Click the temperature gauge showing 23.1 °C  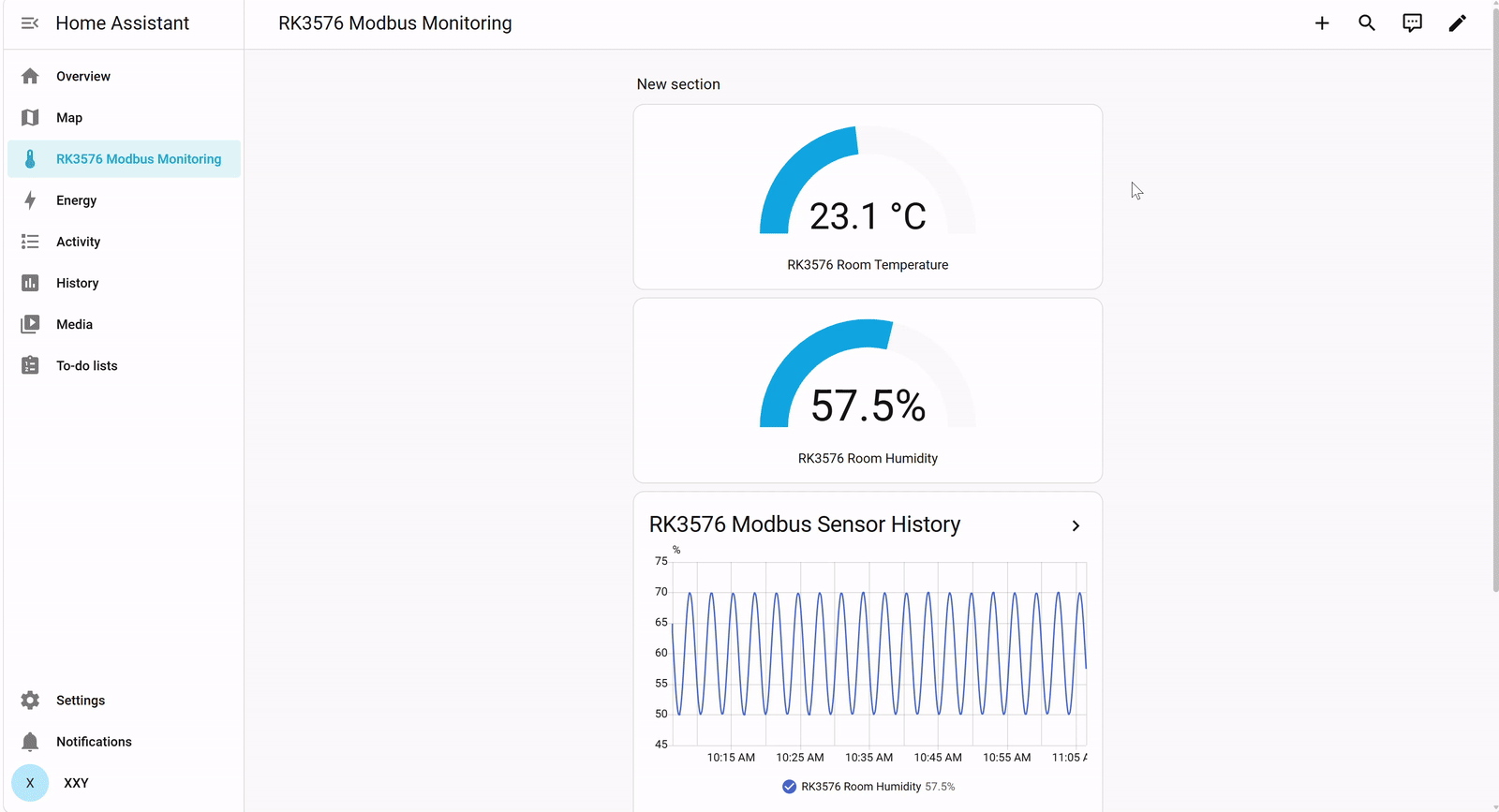[x=868, y=181]
